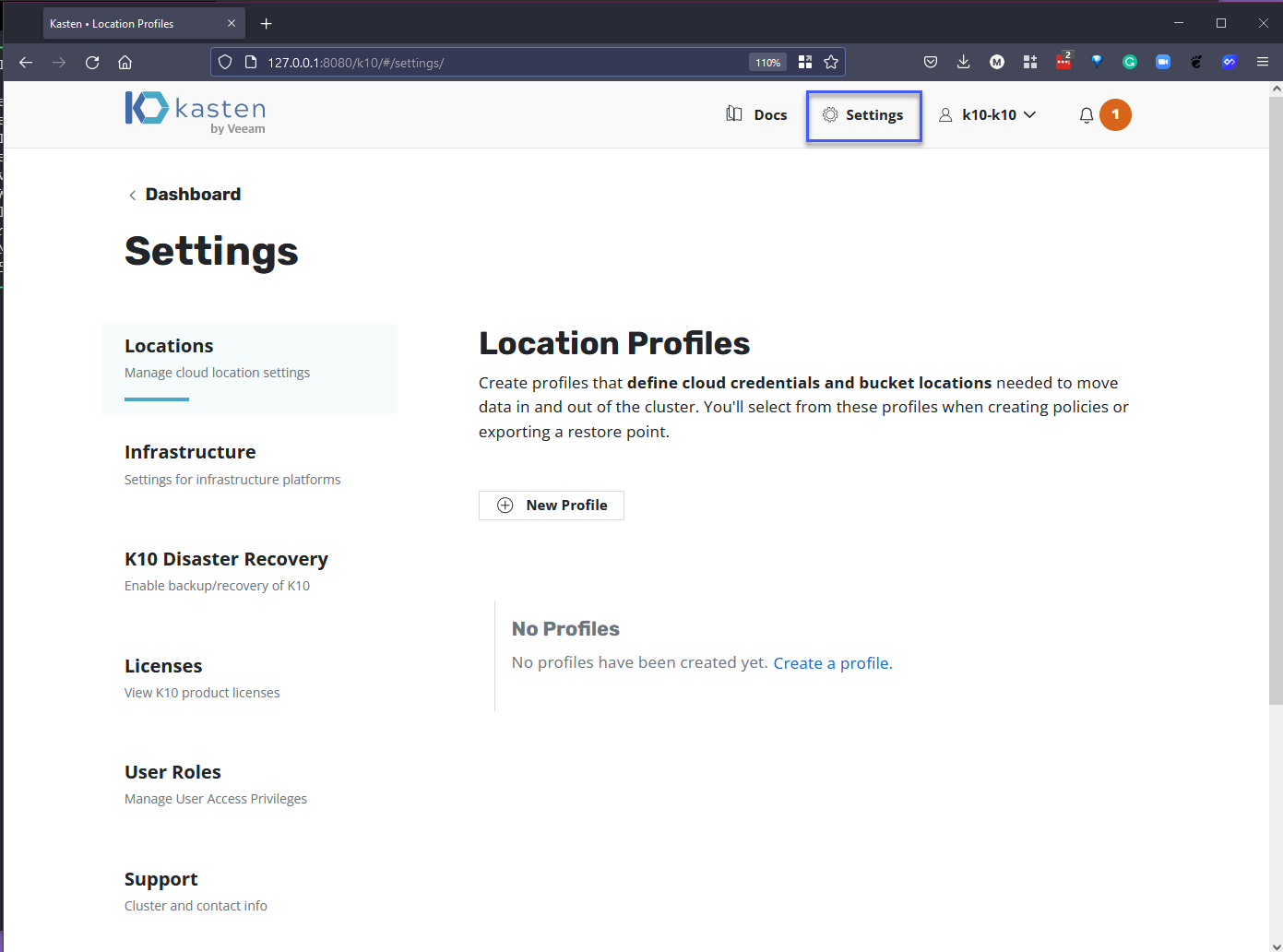The image size is (1283, 952).
Task: Open Firefox hamburger application menu
Action: tap(1263, 62)
